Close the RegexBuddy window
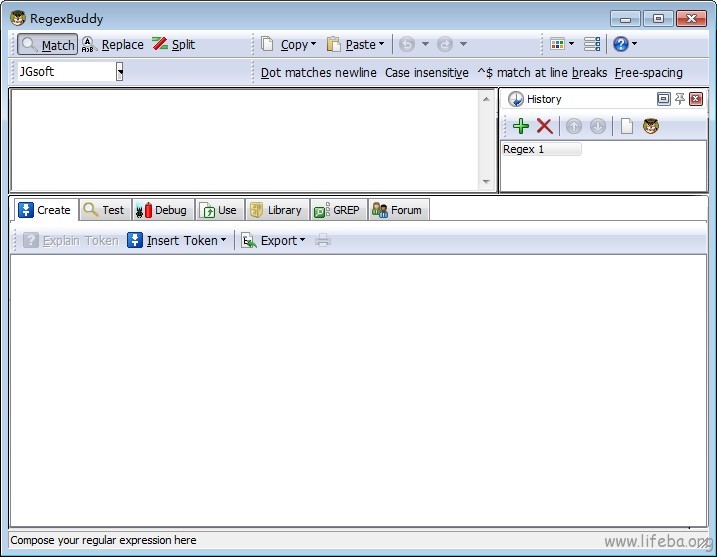Viewport: 717px width, 557px height. tap(691, 19)
